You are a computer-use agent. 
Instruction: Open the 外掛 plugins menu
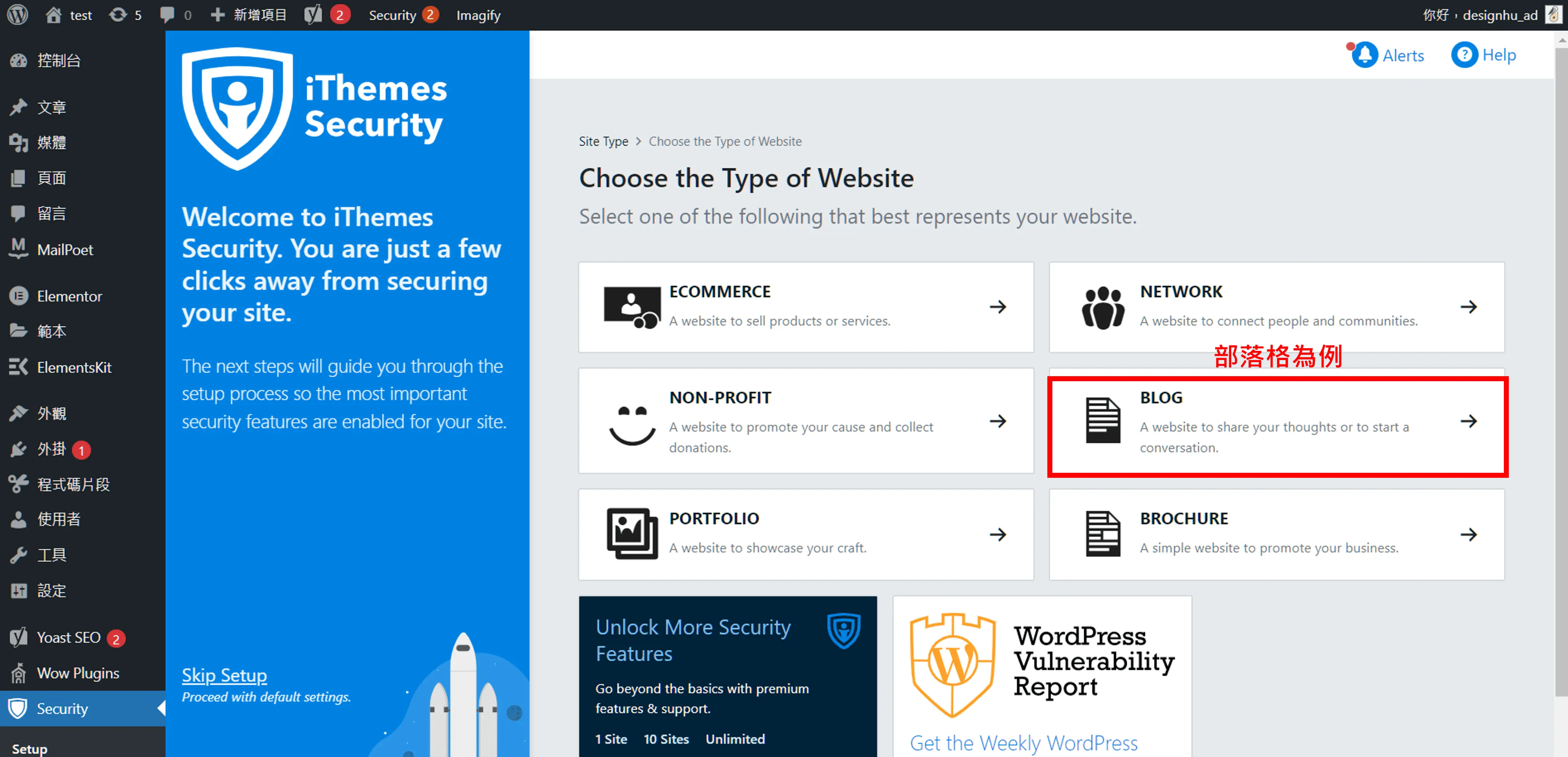(83, 449)
